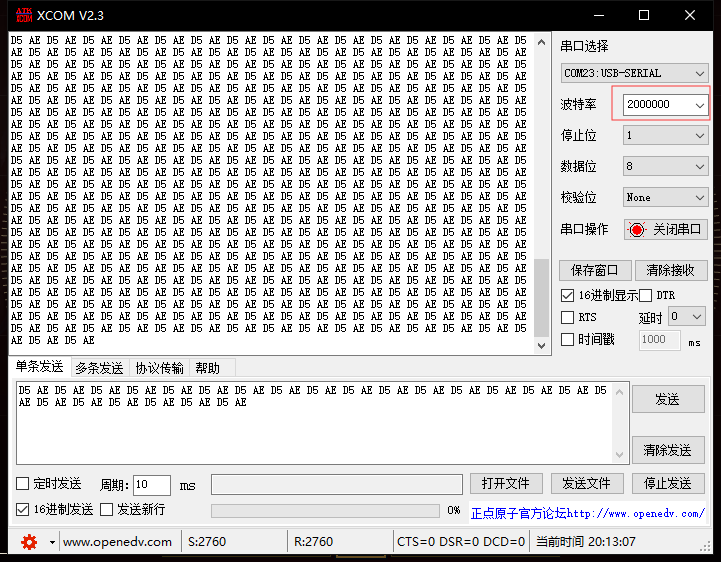Screen dimensions: 721x562
Task: Click the receive area scrollbar thumb
Action: [542, 298]
